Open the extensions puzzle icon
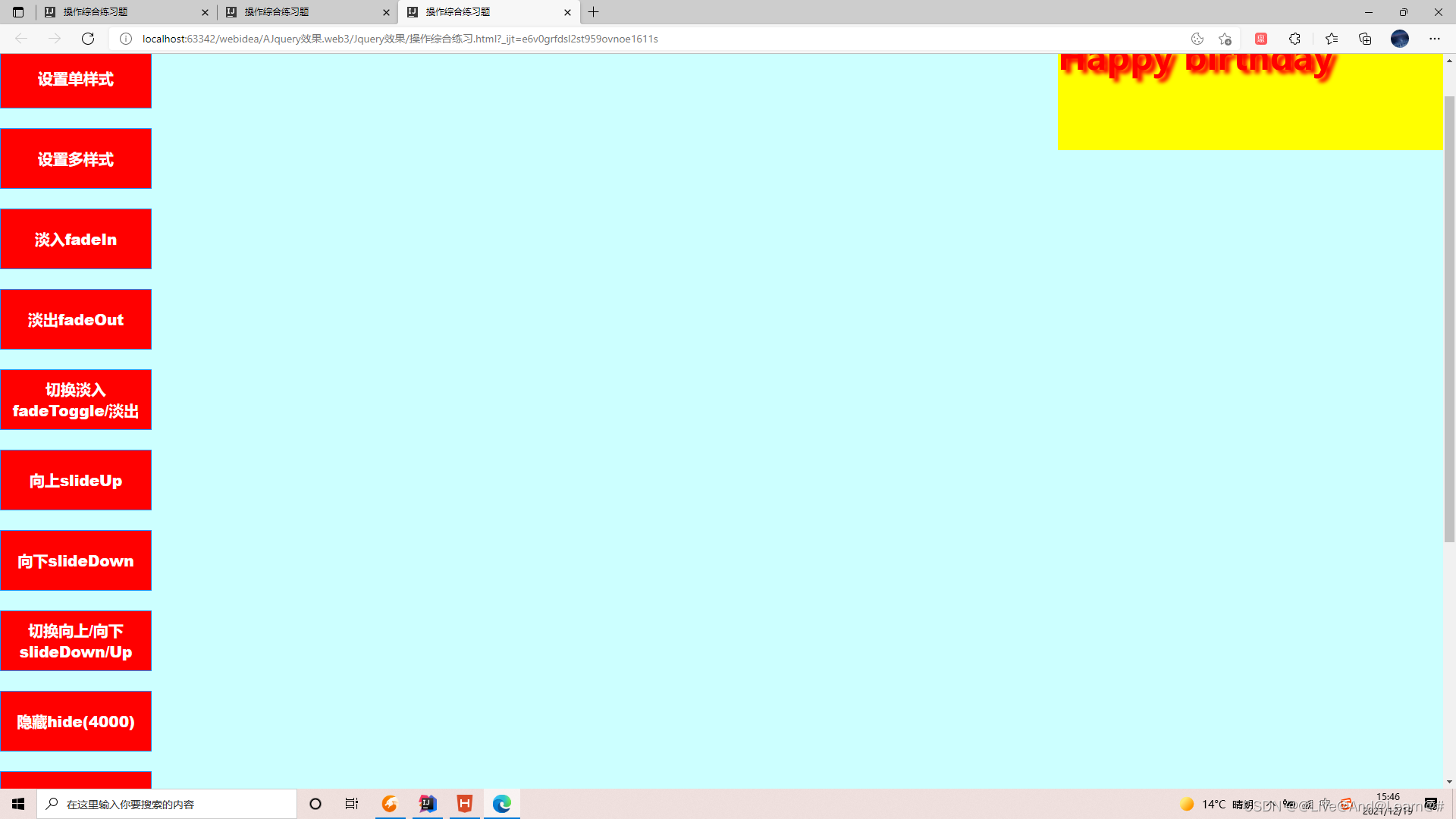 pos(1294,39)
